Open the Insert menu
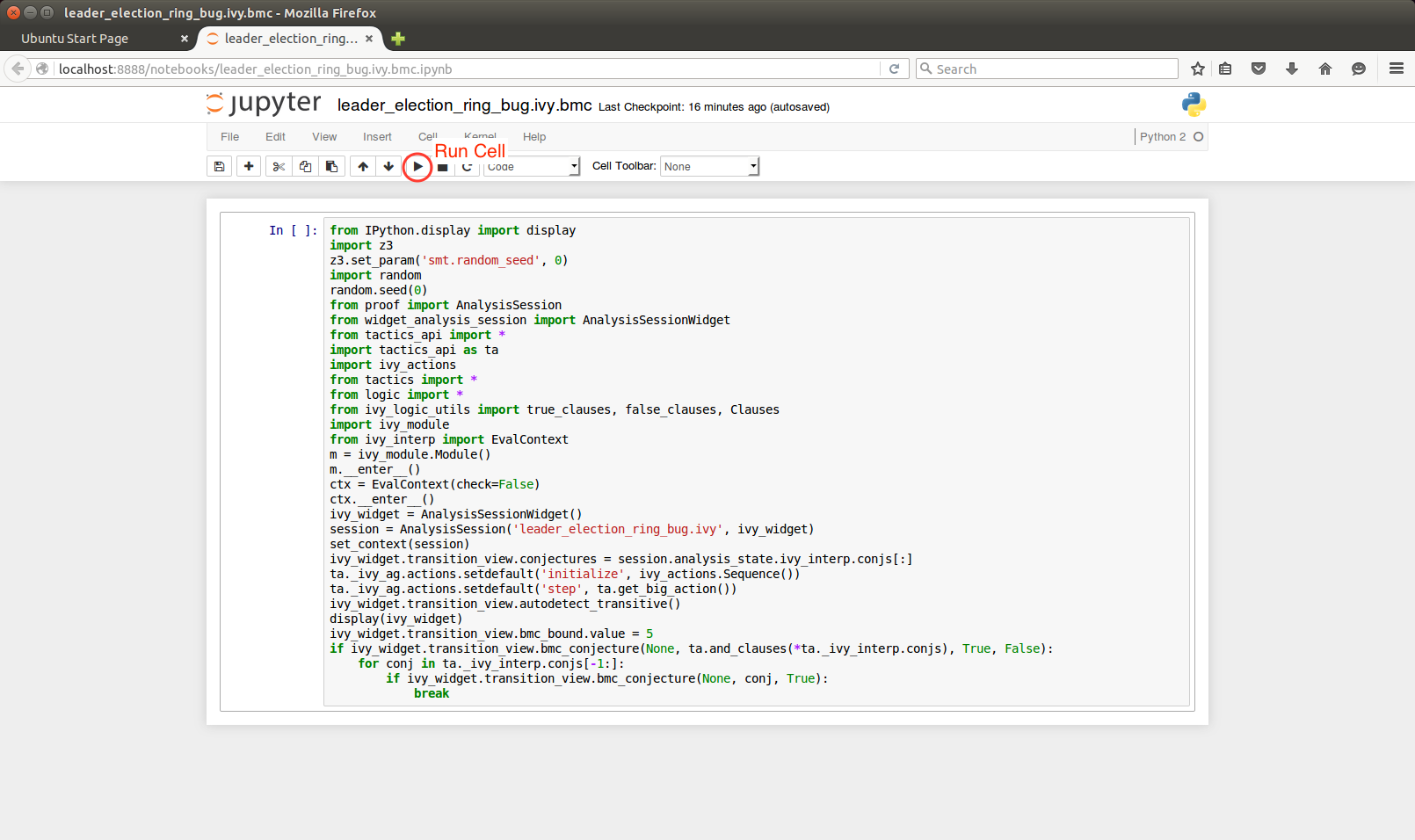 click(x=377, y=136)
